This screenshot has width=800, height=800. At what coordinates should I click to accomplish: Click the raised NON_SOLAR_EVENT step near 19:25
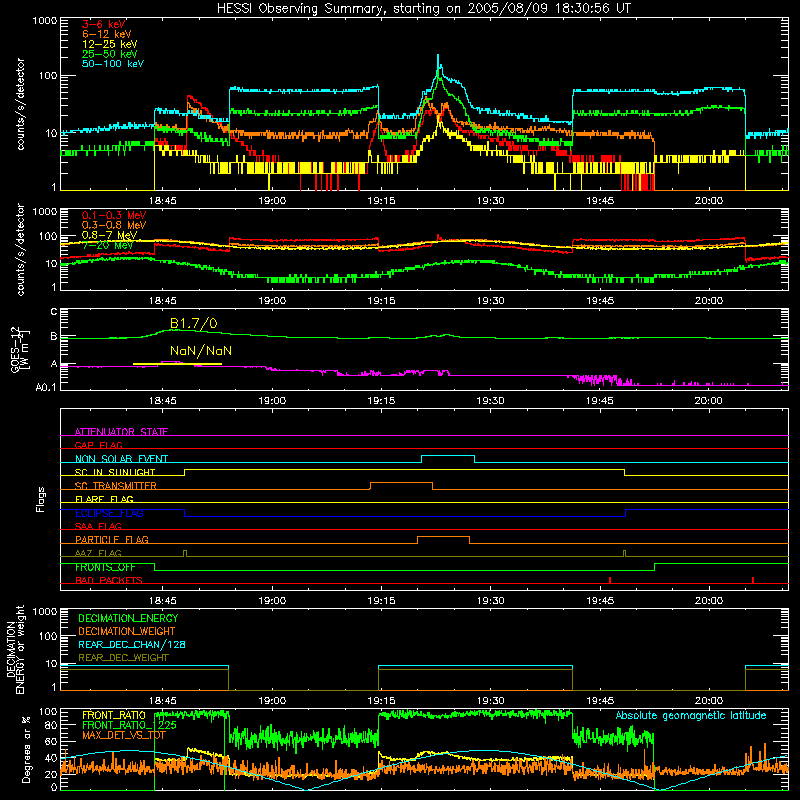[x=448, y=456]
